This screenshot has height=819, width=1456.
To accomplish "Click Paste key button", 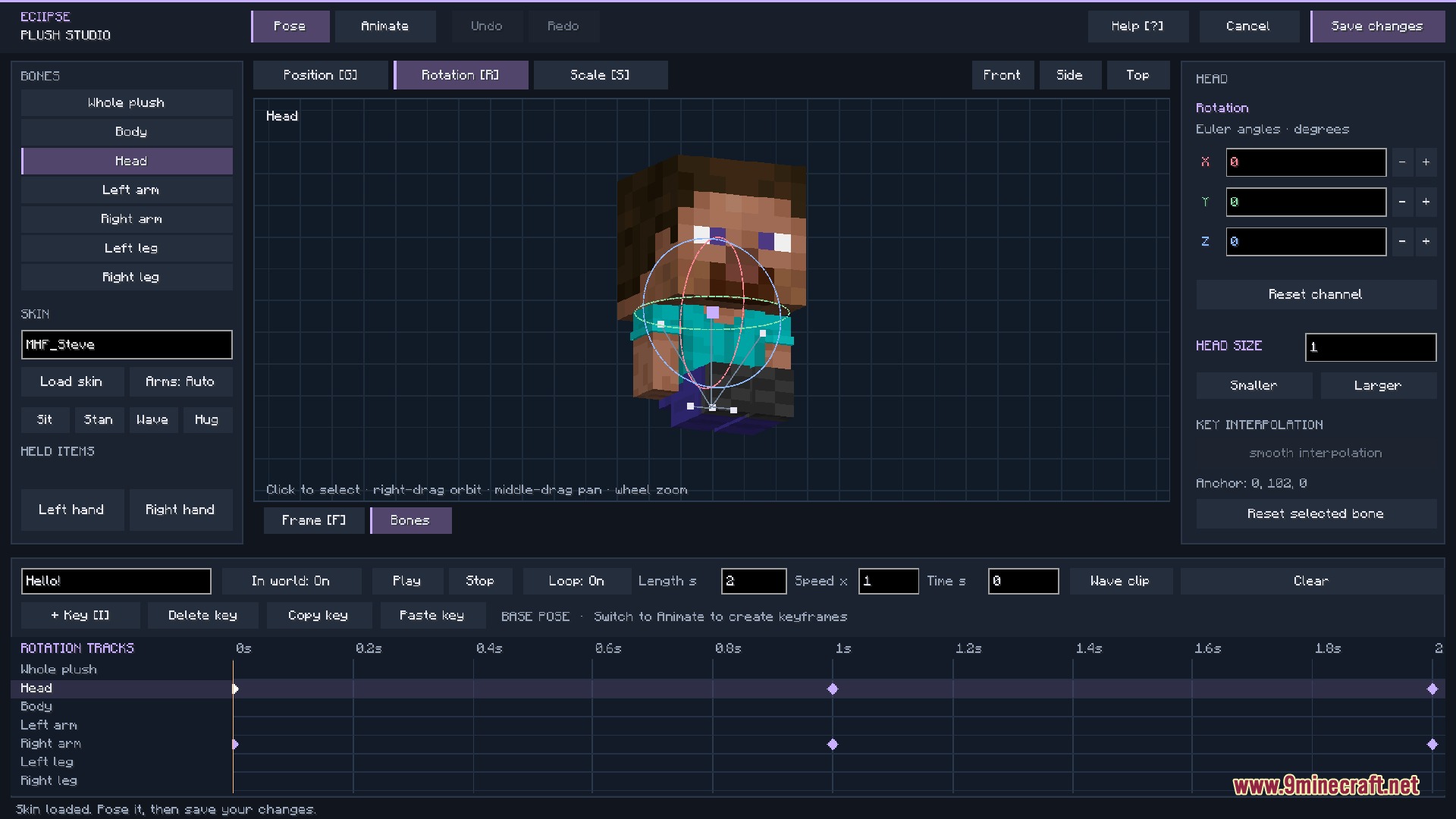I will pos(432,616).
